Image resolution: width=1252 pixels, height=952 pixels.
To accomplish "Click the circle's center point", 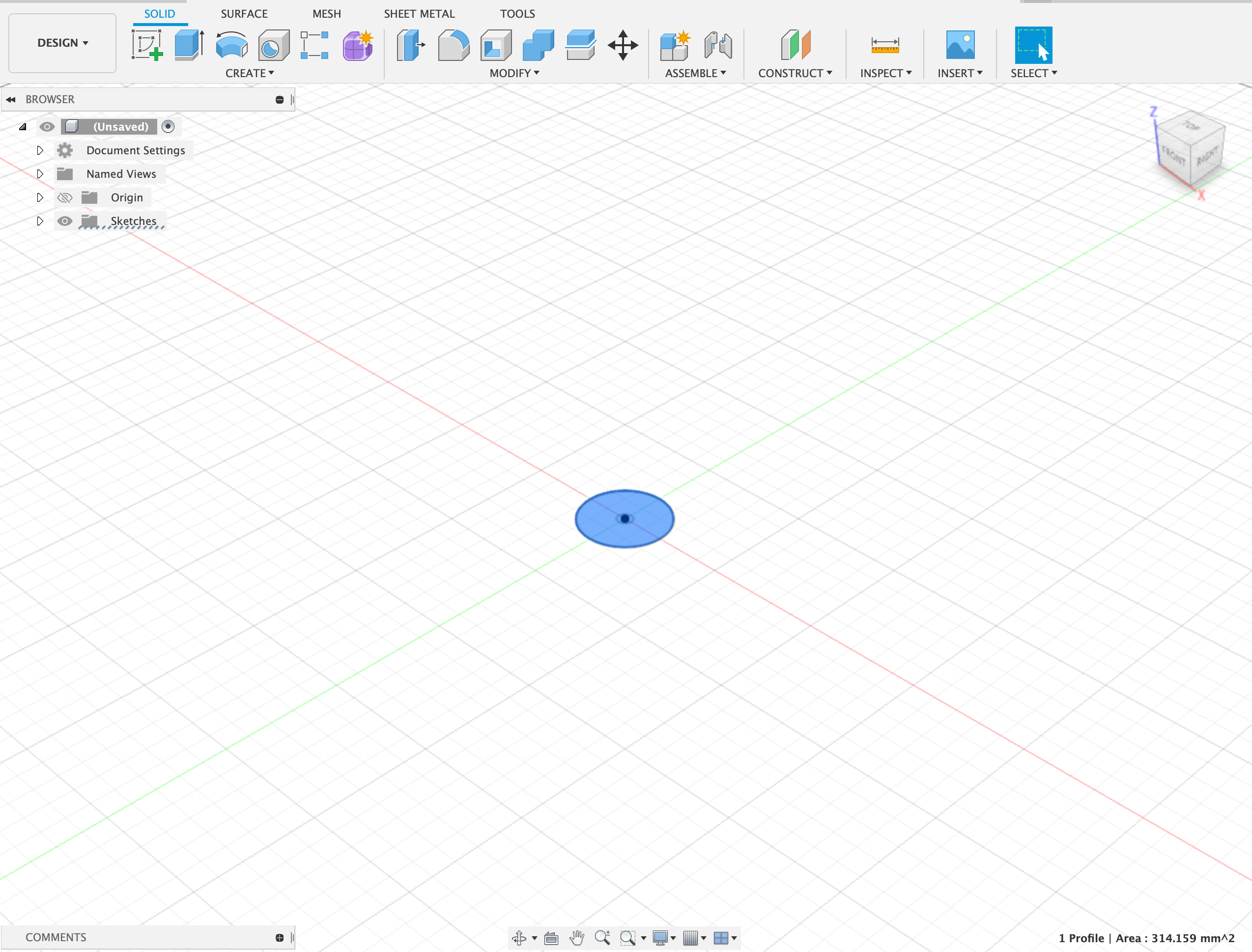I will pos(625,519).
